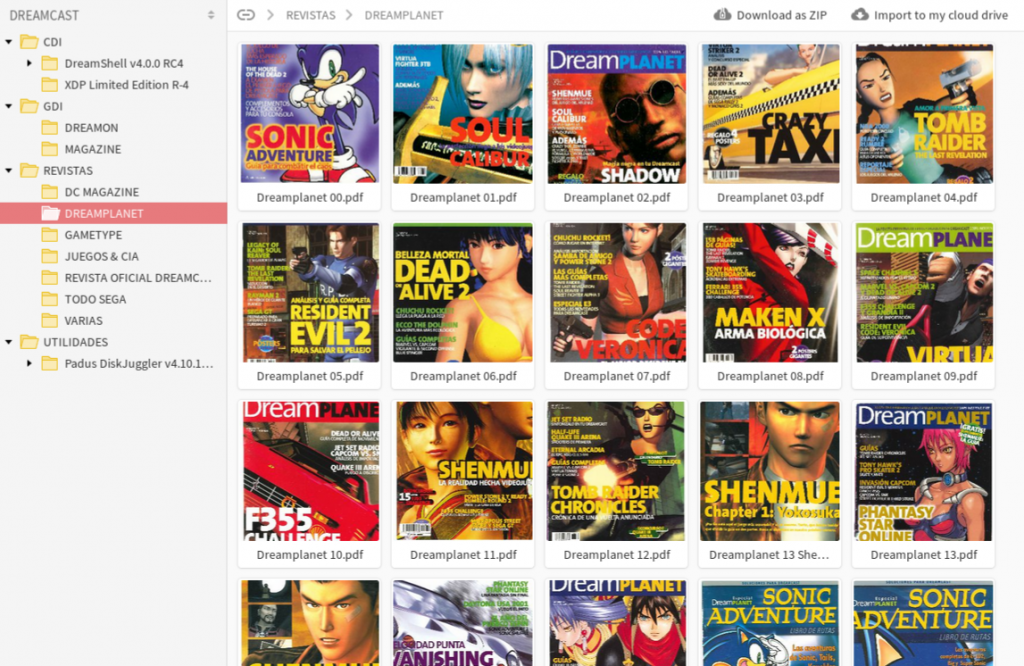Click the GAMETYPE folder icon

49,235
